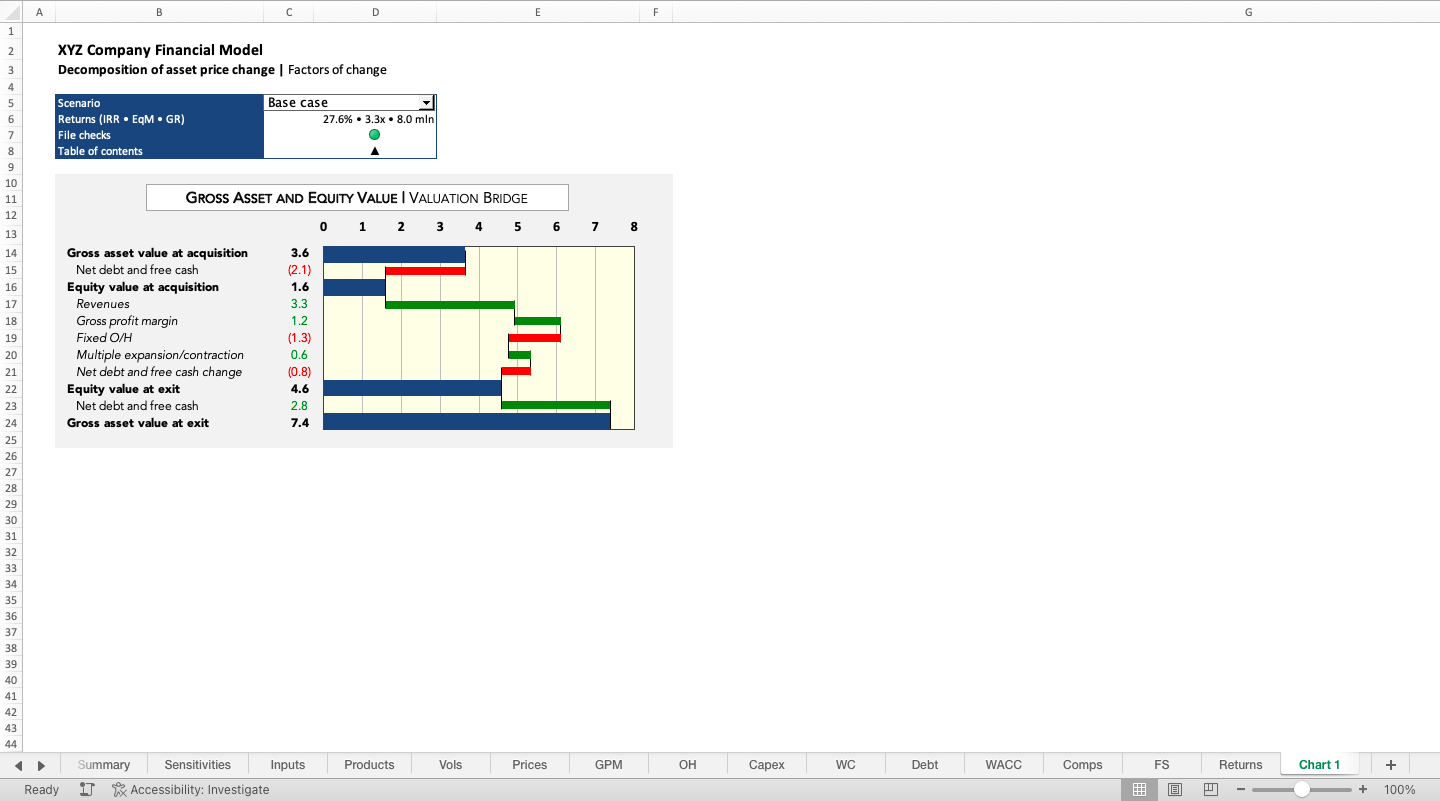This screenshot has width=1440, height=801.
Task: Select column E header
Action: click(538, 12)
